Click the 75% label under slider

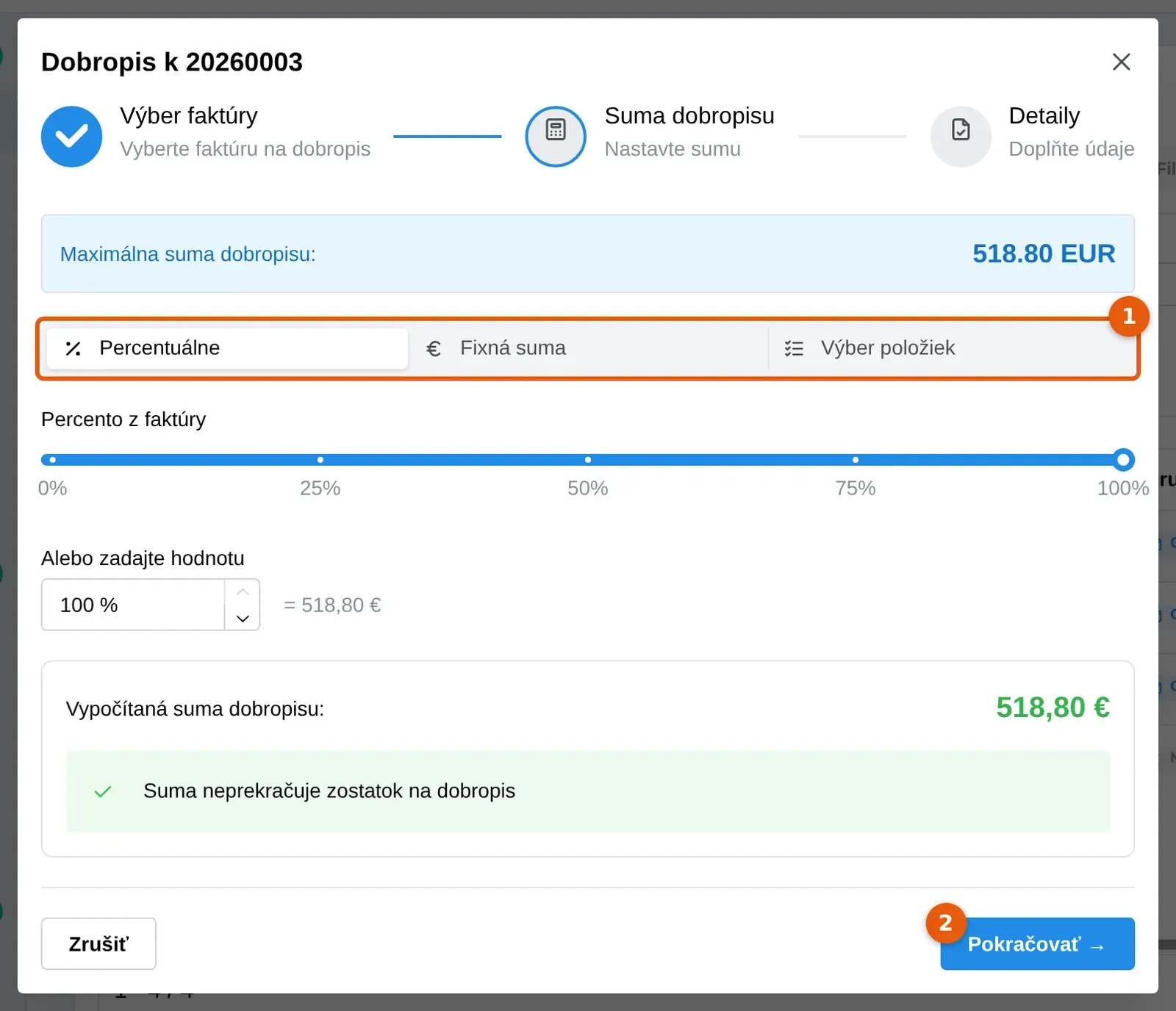[x=855, y=488]
